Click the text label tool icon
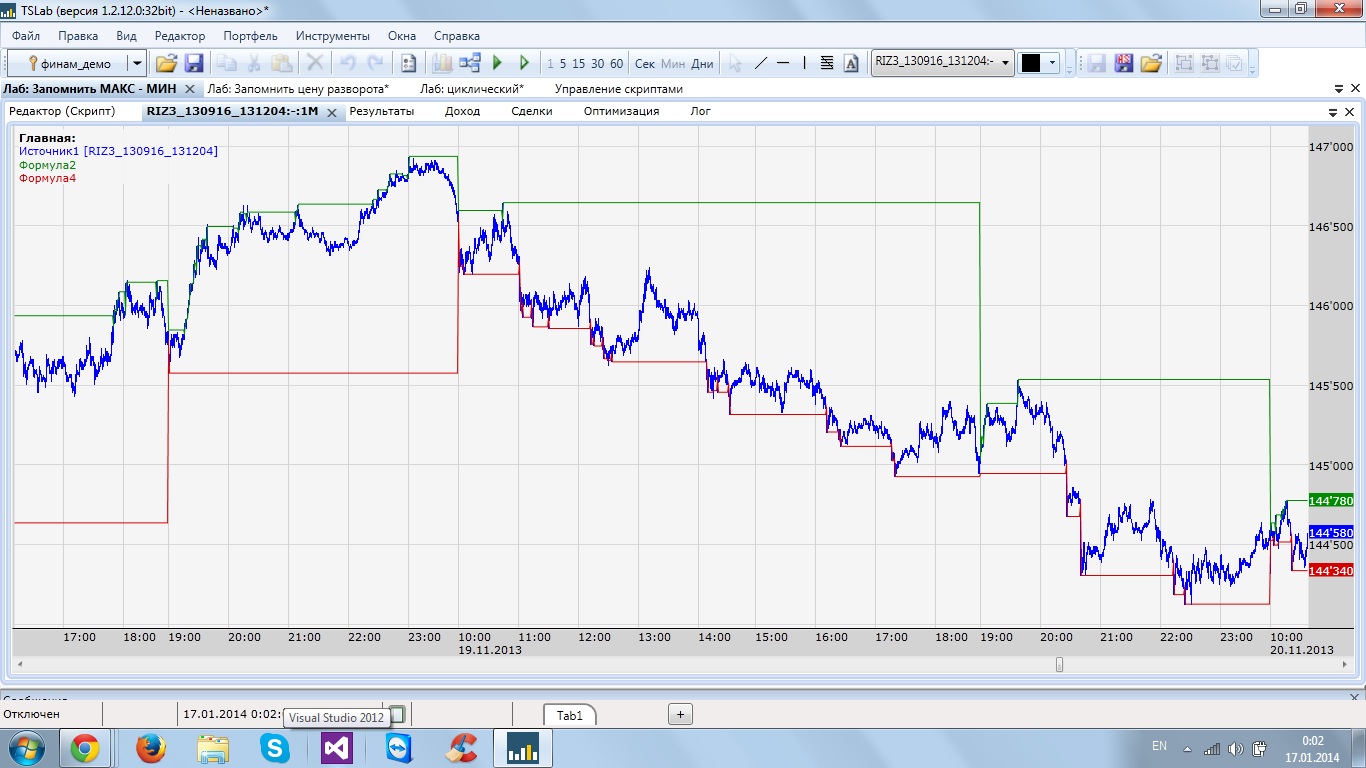 [x=851, y=63]
